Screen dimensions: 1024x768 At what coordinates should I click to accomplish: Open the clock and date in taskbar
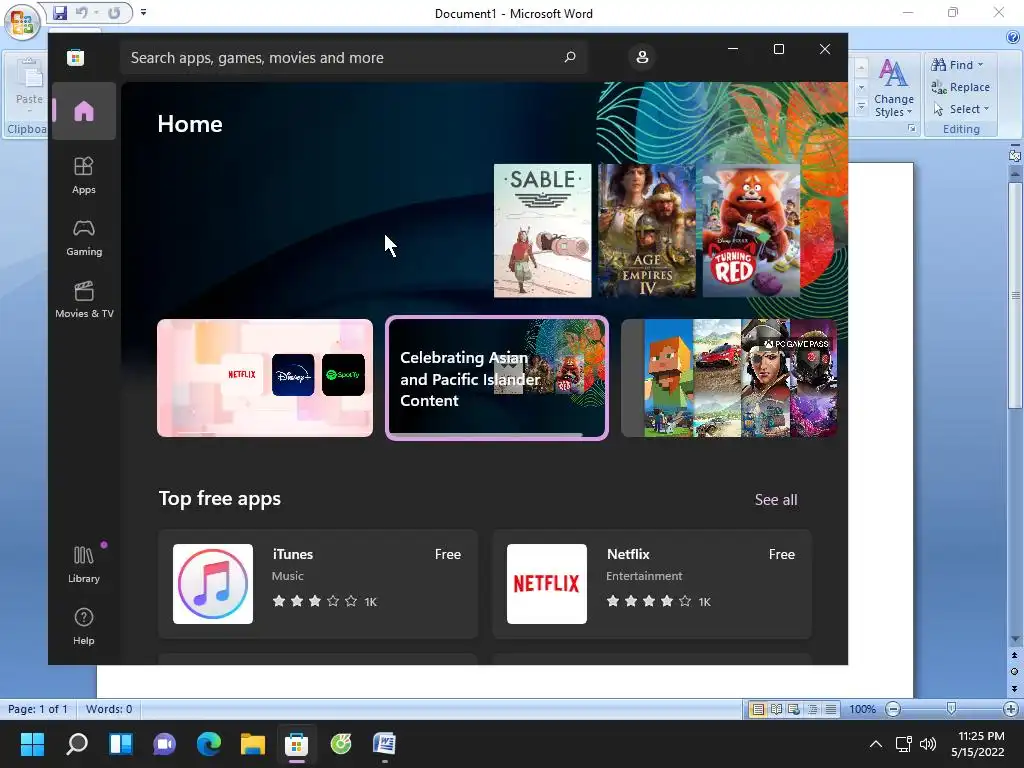(978, 744)
